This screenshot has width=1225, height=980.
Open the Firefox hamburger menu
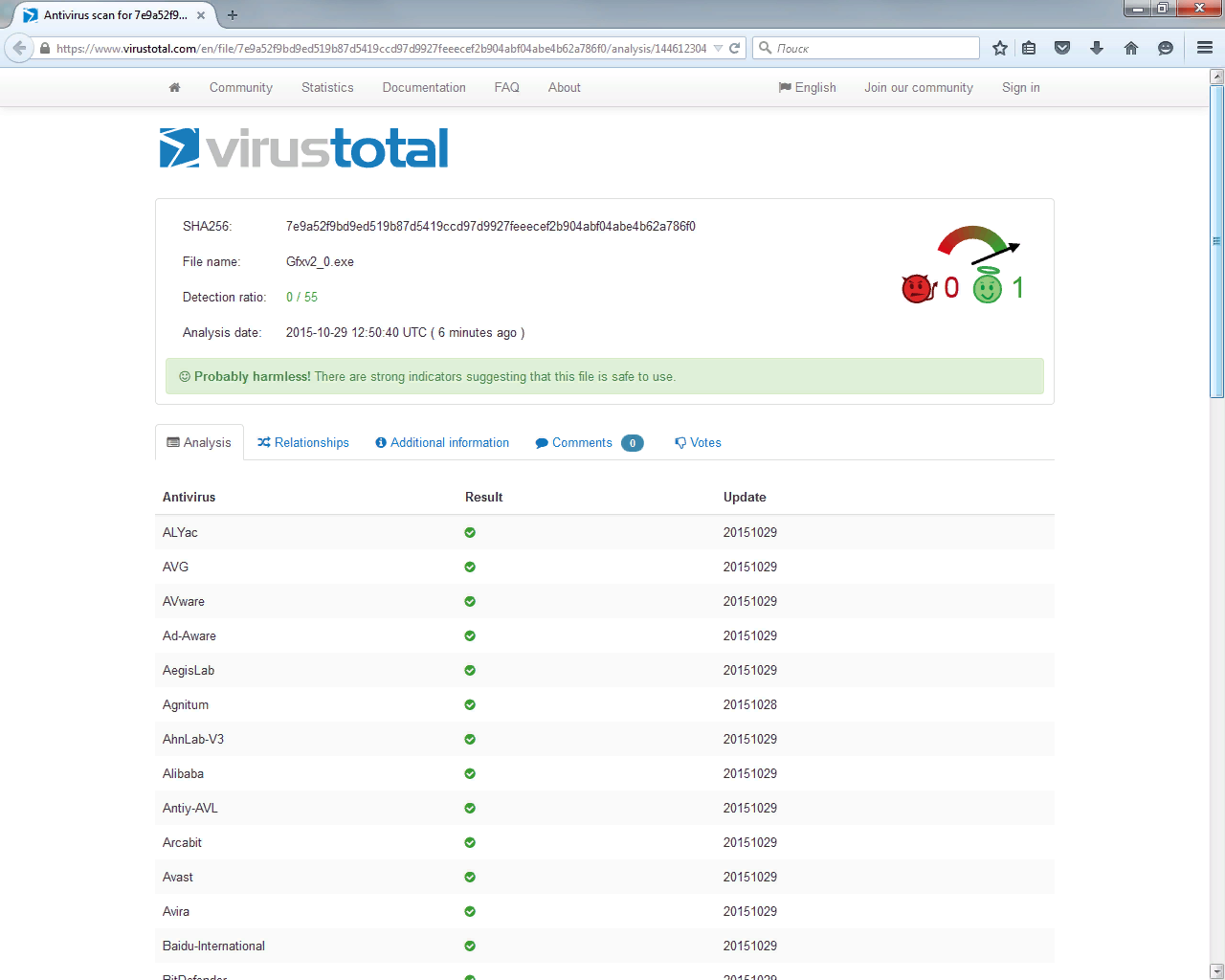click(x=1205, y=48)
